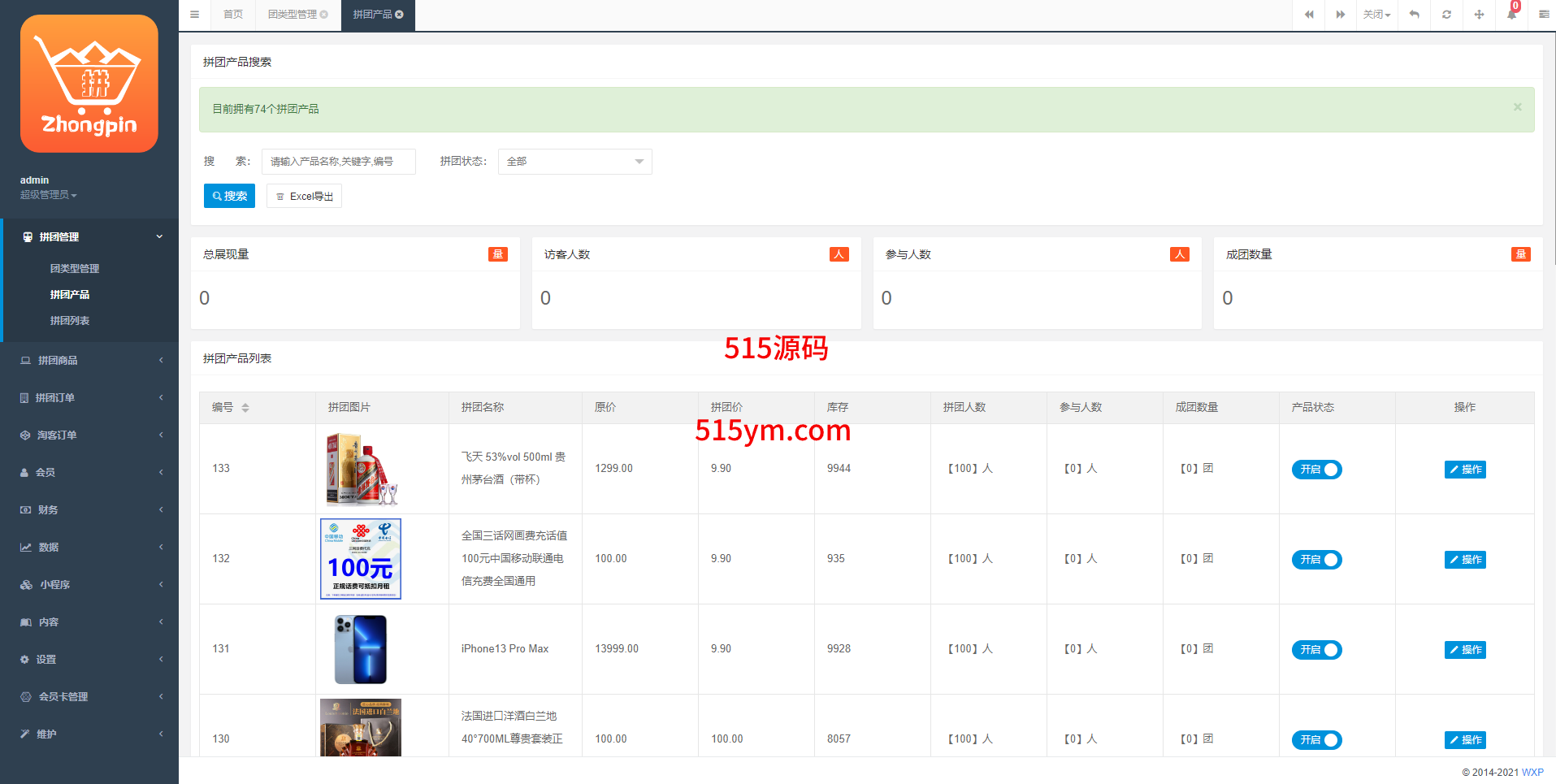
Task: Toggle product status for iPhone13 Pro Max
Action: click(1316, 650)
